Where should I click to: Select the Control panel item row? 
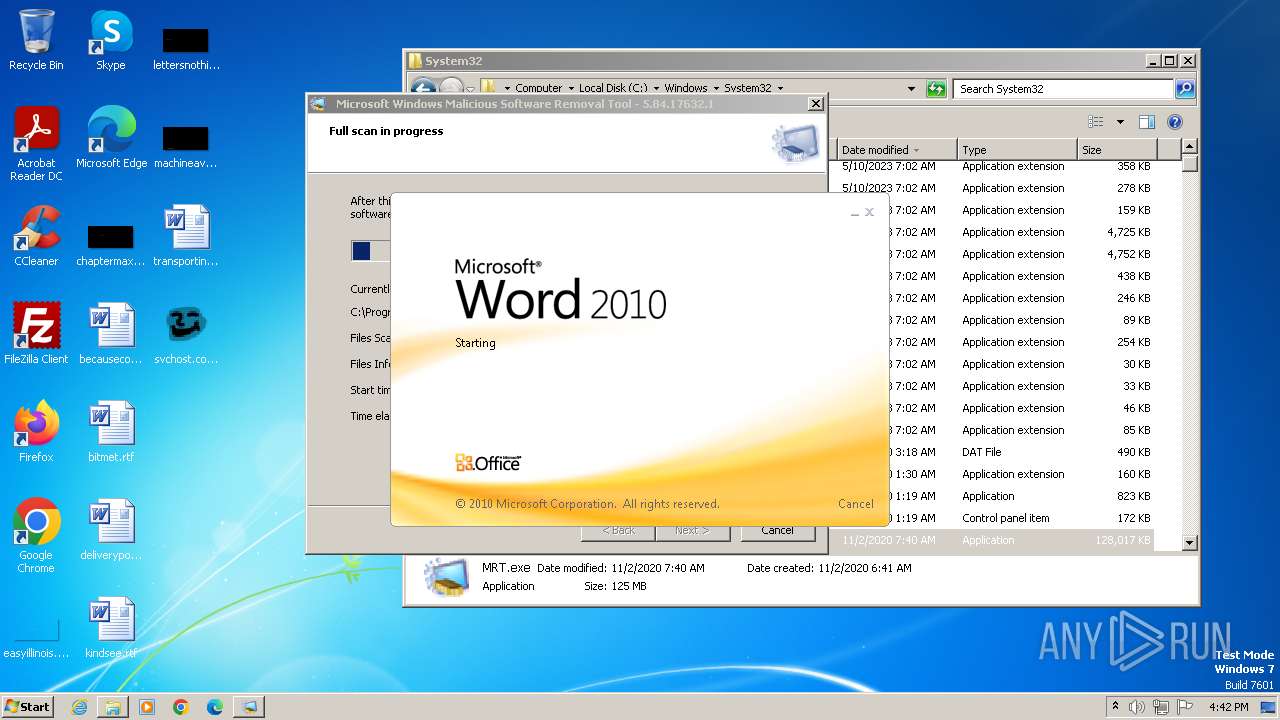pos(995,518)
